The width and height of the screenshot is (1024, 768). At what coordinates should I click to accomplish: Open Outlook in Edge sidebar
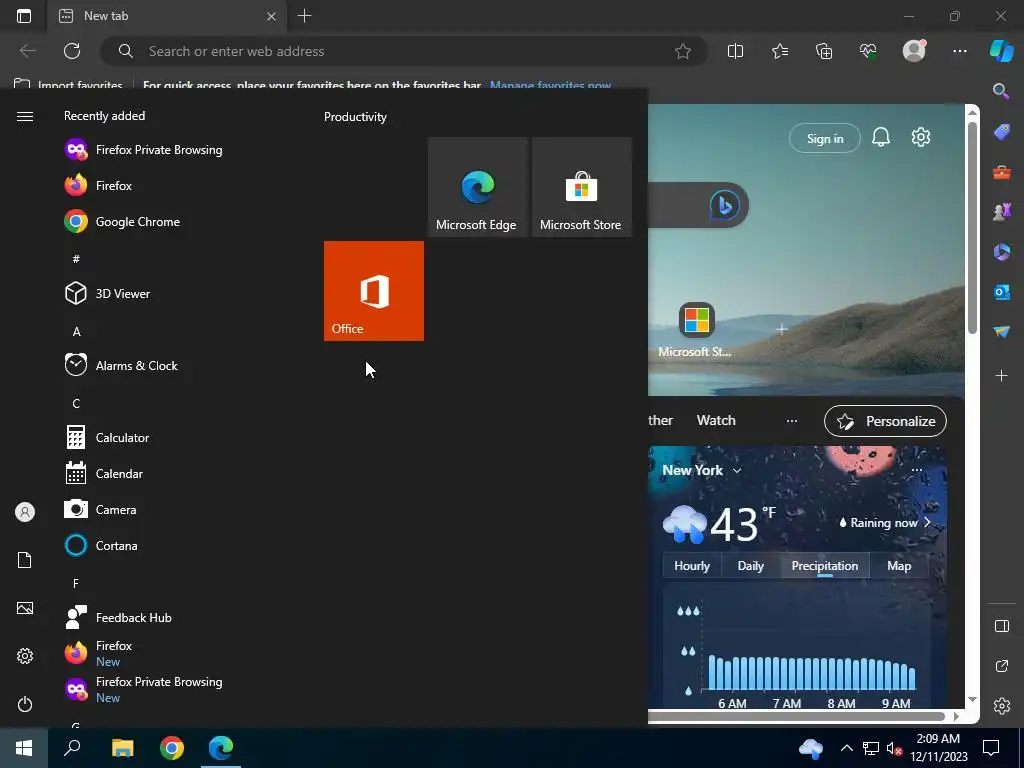pos(1001,292)
